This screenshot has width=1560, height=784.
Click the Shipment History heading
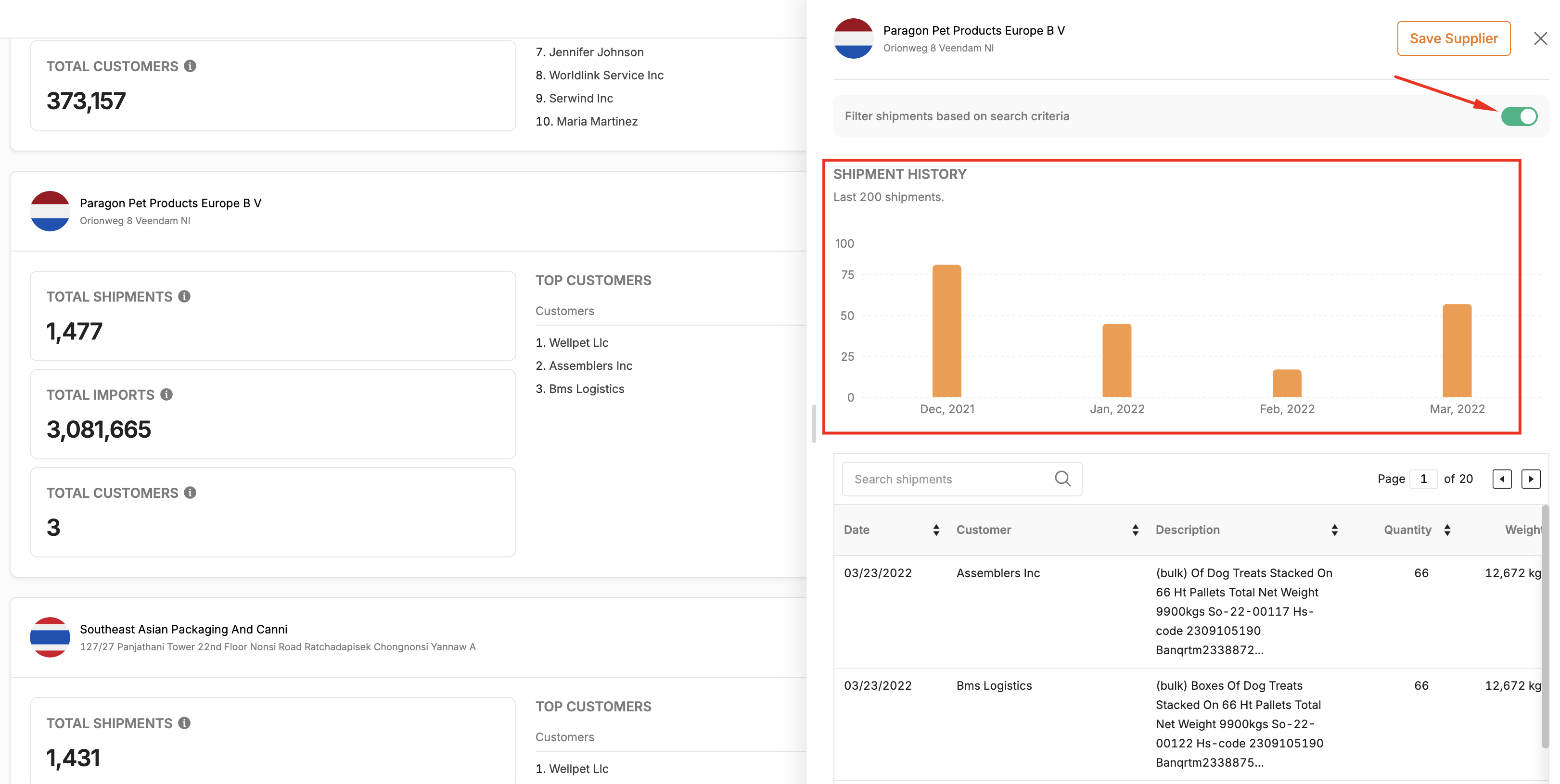click(899, 175)
